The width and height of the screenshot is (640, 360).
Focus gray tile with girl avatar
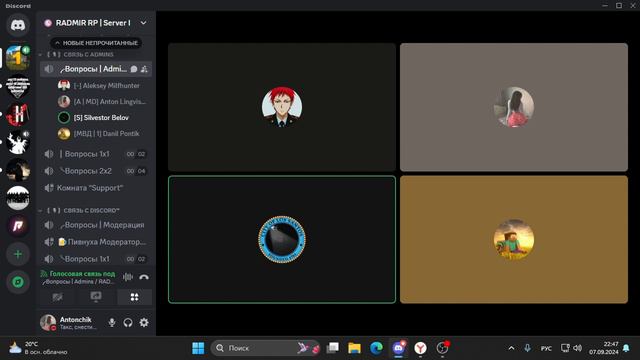pyautogui.click(x=514, y=107)
